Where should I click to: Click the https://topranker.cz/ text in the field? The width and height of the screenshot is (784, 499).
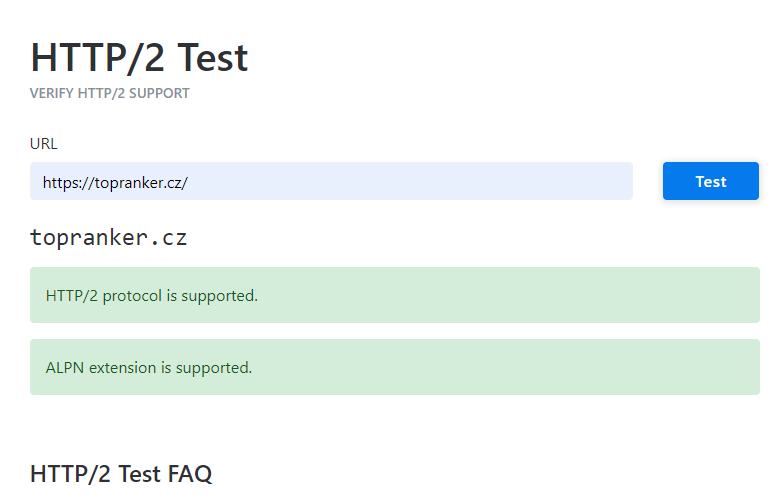[x=115, y=182]
